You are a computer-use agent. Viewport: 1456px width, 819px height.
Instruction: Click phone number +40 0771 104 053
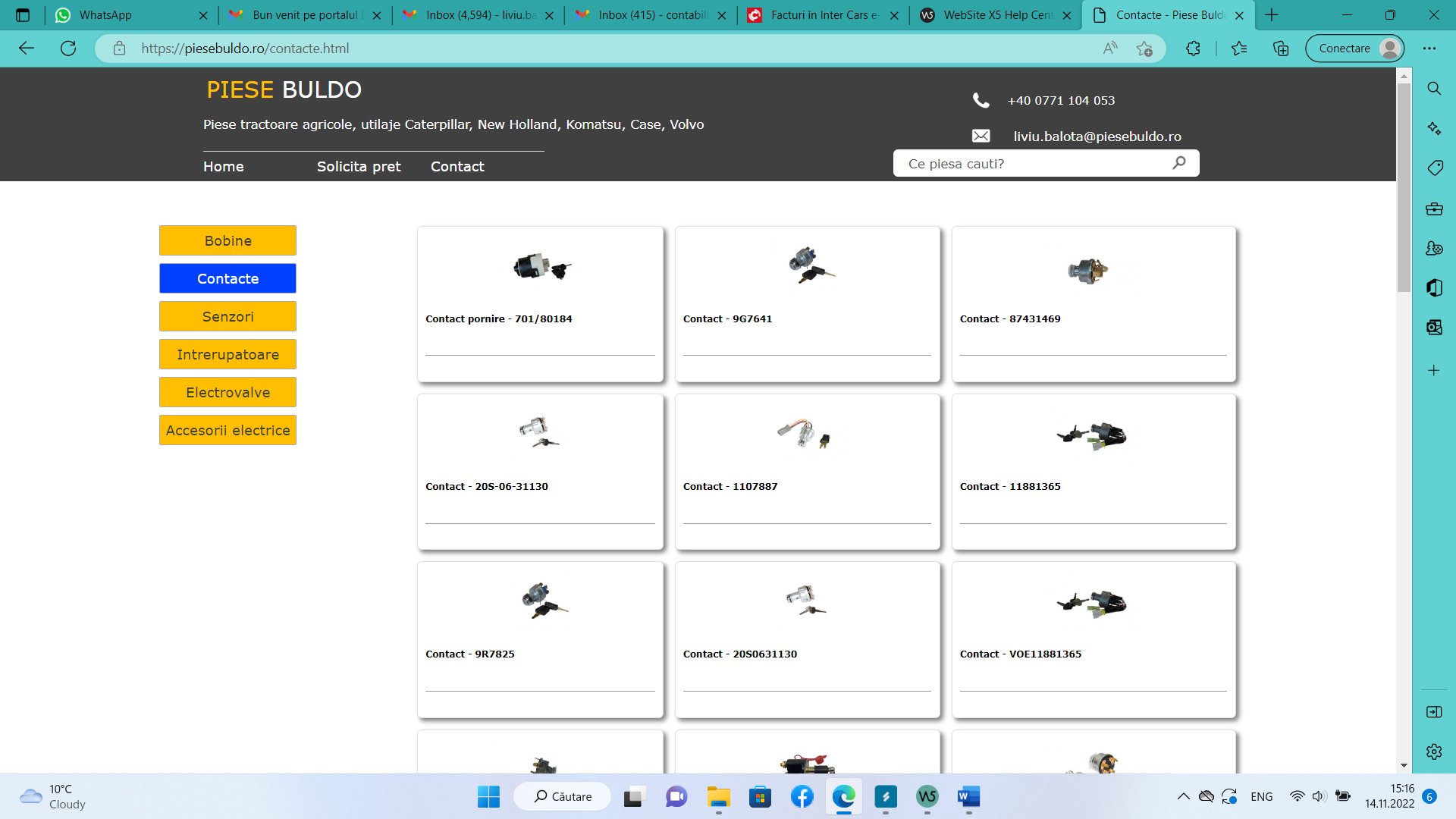(1061, 100)
